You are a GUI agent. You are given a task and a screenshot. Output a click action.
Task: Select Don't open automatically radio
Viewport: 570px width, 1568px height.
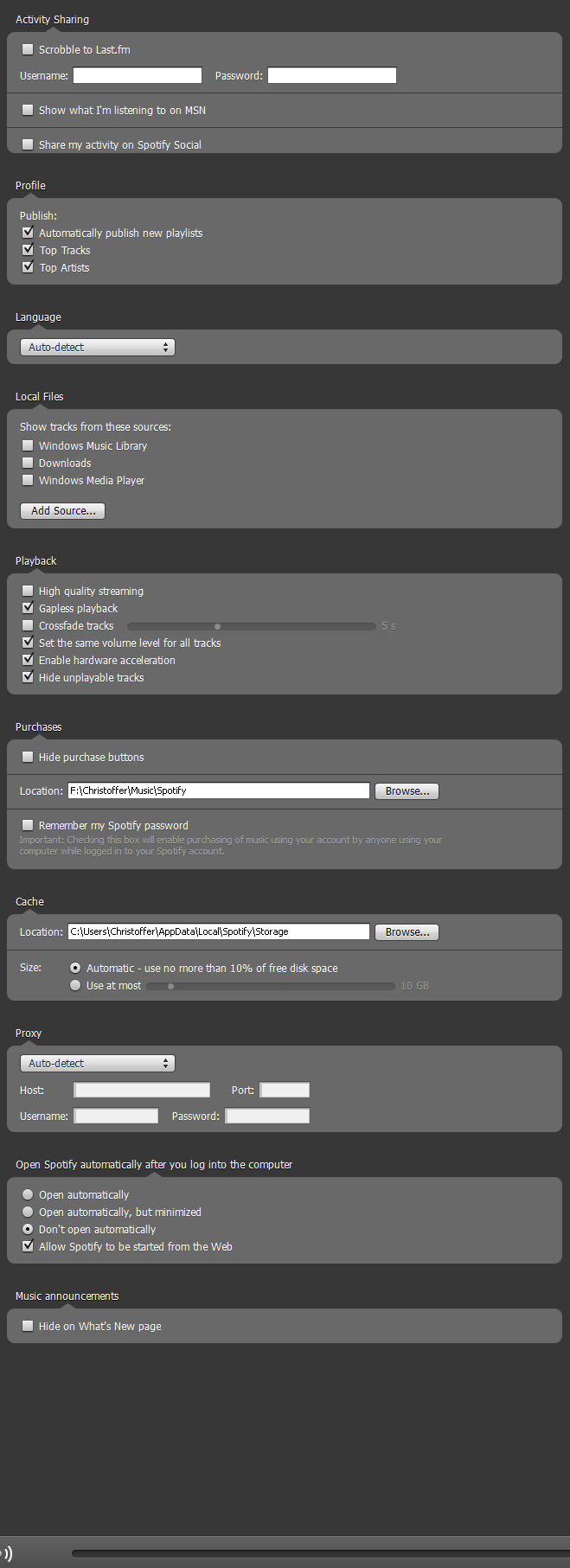(x=28, y=1229)
